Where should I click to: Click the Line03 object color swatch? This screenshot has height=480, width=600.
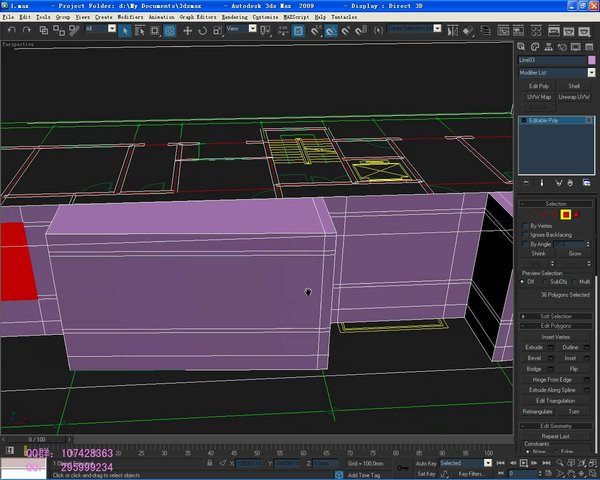pyautogui.click(x=592, y=60)
